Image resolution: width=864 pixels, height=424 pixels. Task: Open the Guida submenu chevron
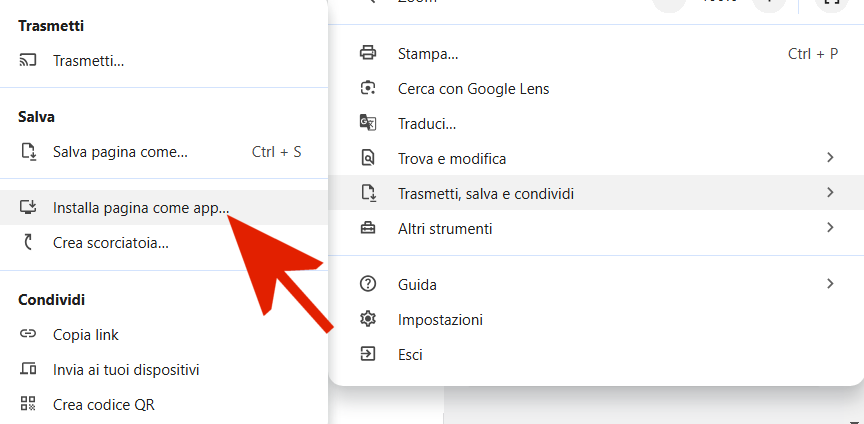click(830, 284)
